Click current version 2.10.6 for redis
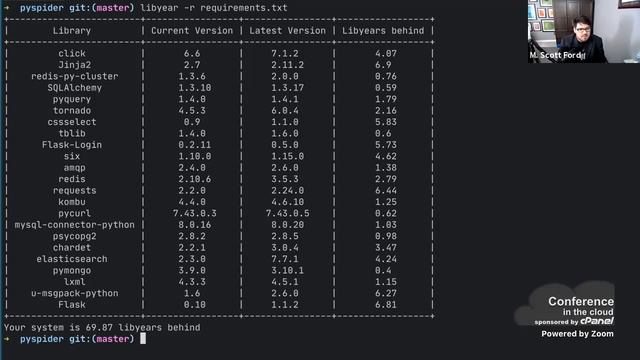Screen dimensions: 640x360 195,179
